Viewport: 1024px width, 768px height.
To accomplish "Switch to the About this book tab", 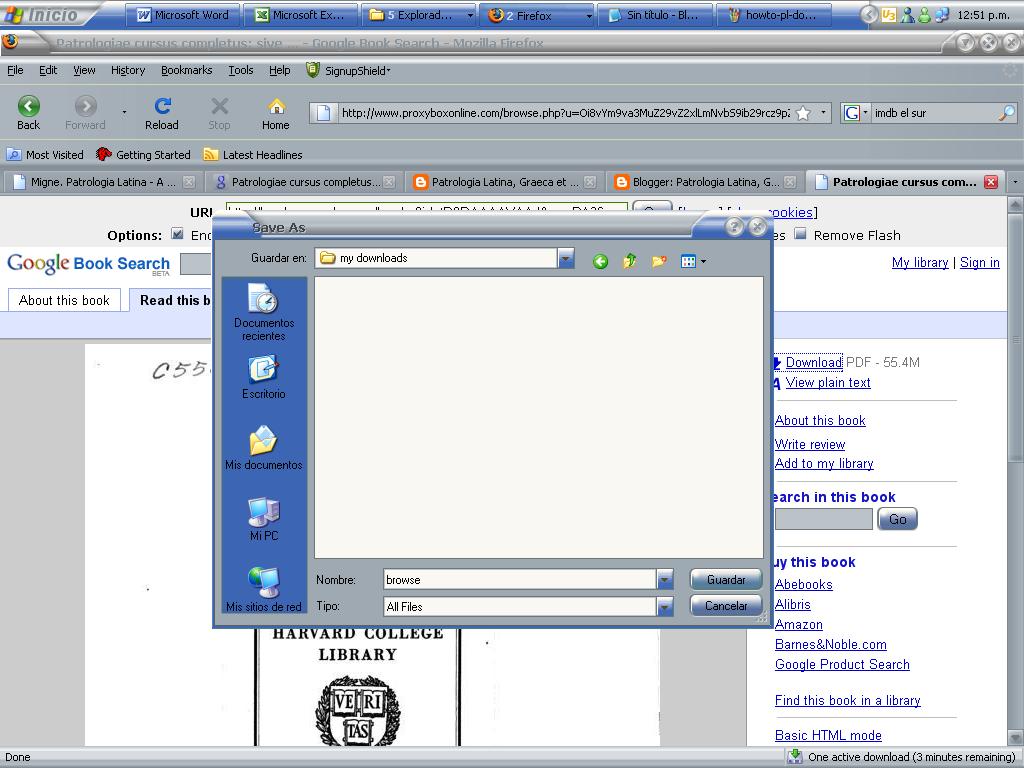I will [64, 300].
